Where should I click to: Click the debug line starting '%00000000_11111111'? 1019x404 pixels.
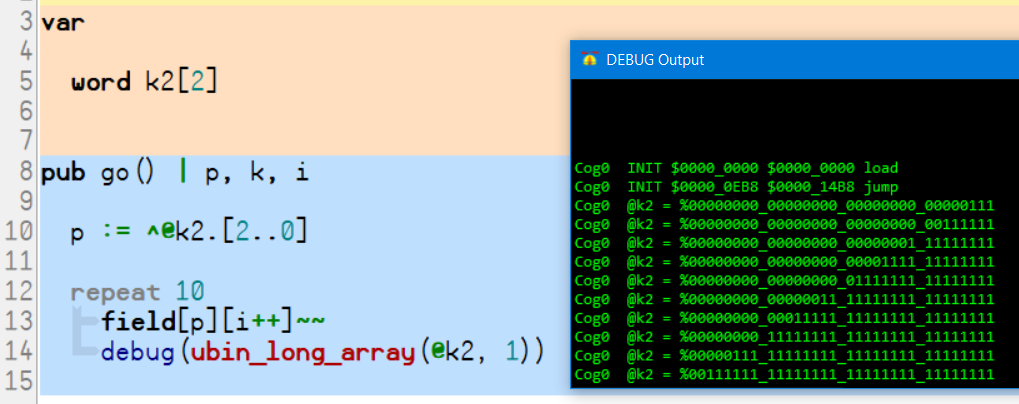point(784,338)
